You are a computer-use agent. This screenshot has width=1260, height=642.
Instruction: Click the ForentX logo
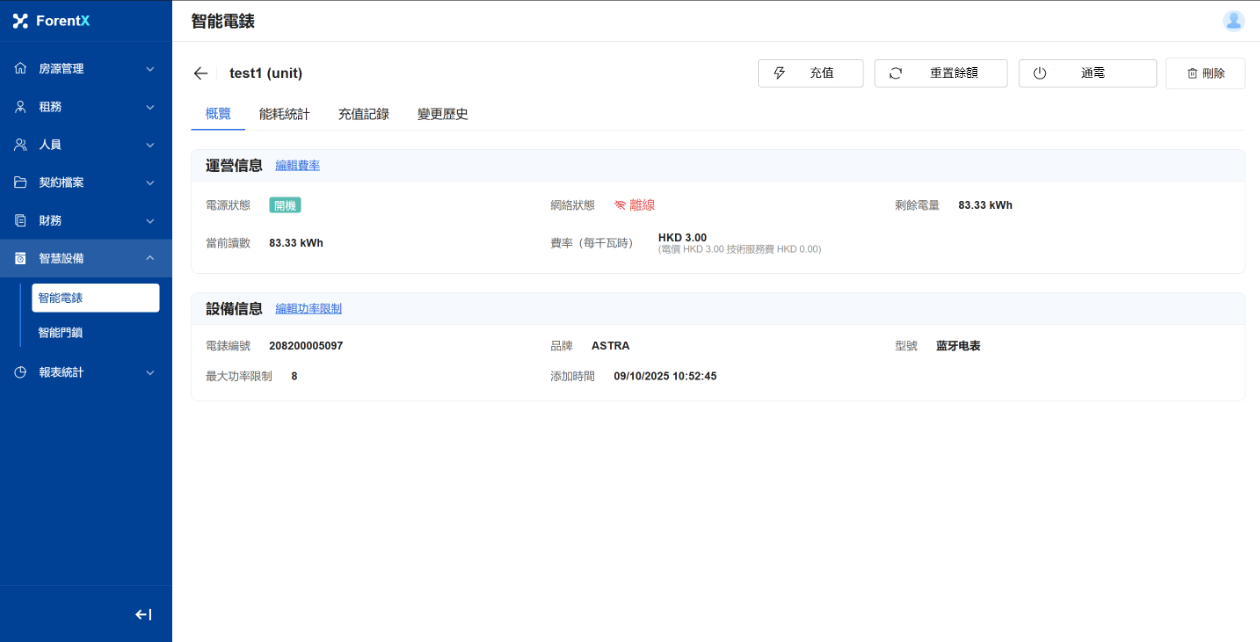(x=51, y=21)
